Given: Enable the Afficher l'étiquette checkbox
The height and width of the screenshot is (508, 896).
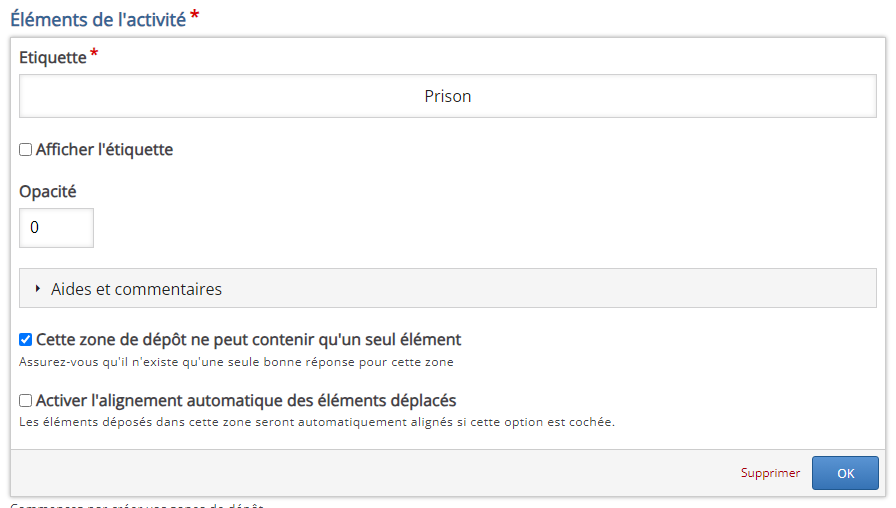Looking at the screenshot, I should point(26,150).
